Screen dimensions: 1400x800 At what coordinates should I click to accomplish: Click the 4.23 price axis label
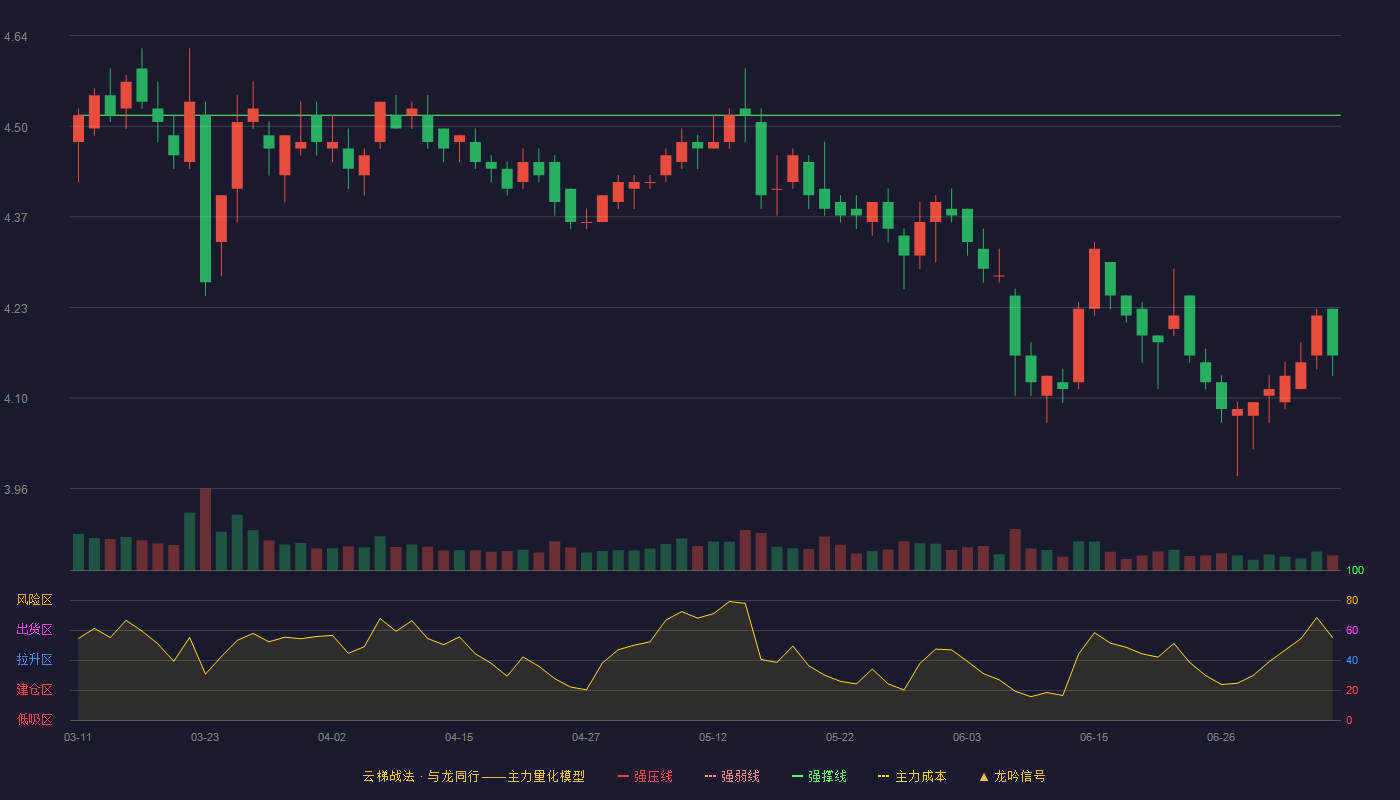click(16, 309)
